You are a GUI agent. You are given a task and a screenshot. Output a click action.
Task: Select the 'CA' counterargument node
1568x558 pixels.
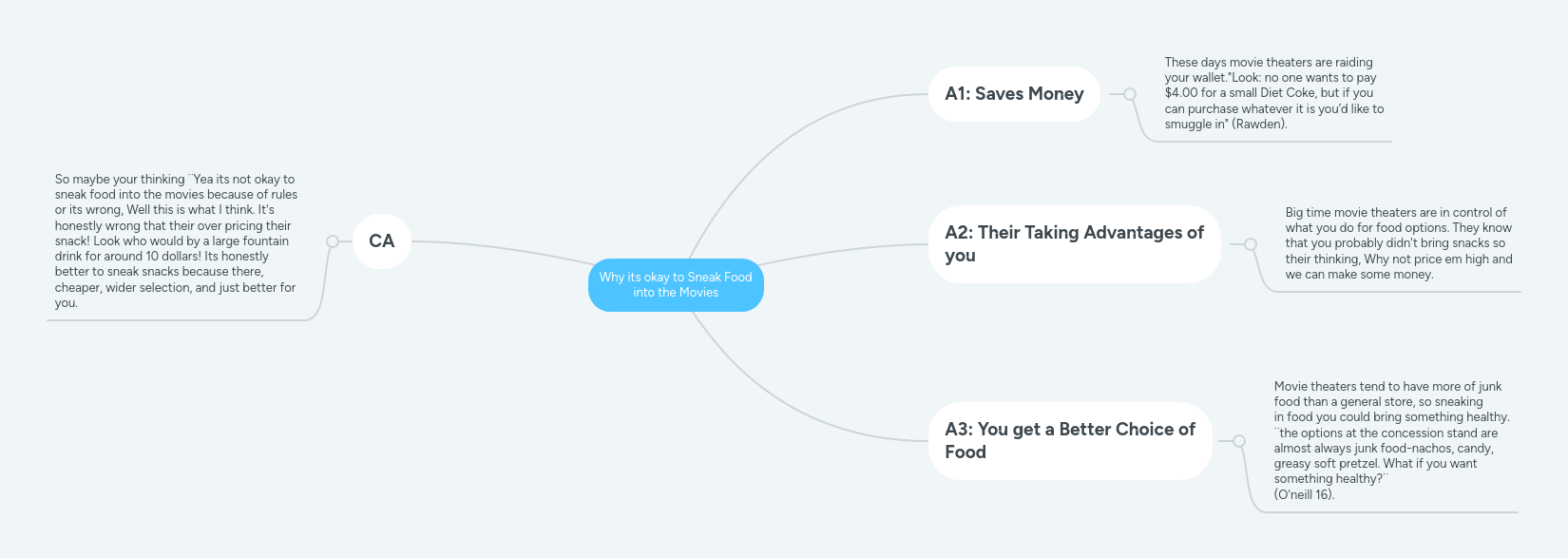(381, 241)
